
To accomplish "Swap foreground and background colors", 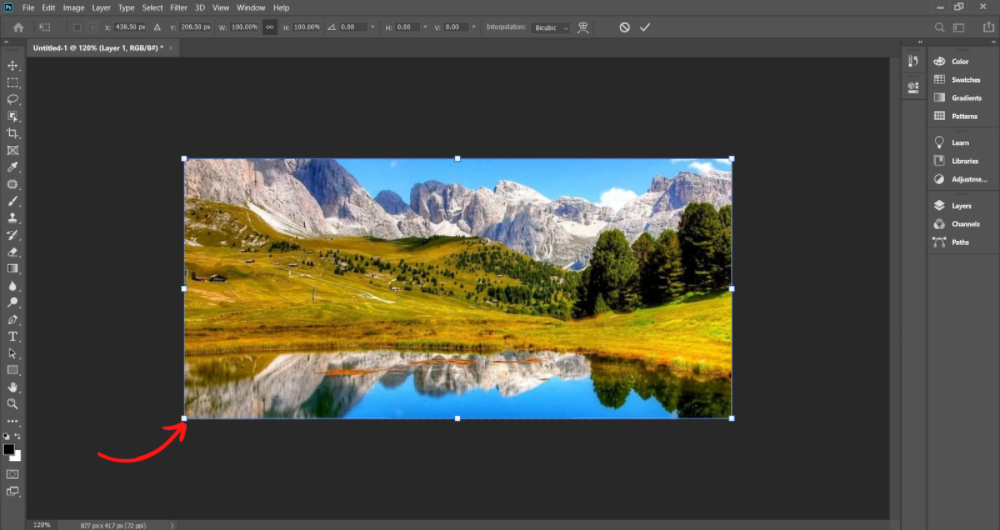I will [18, 436].
